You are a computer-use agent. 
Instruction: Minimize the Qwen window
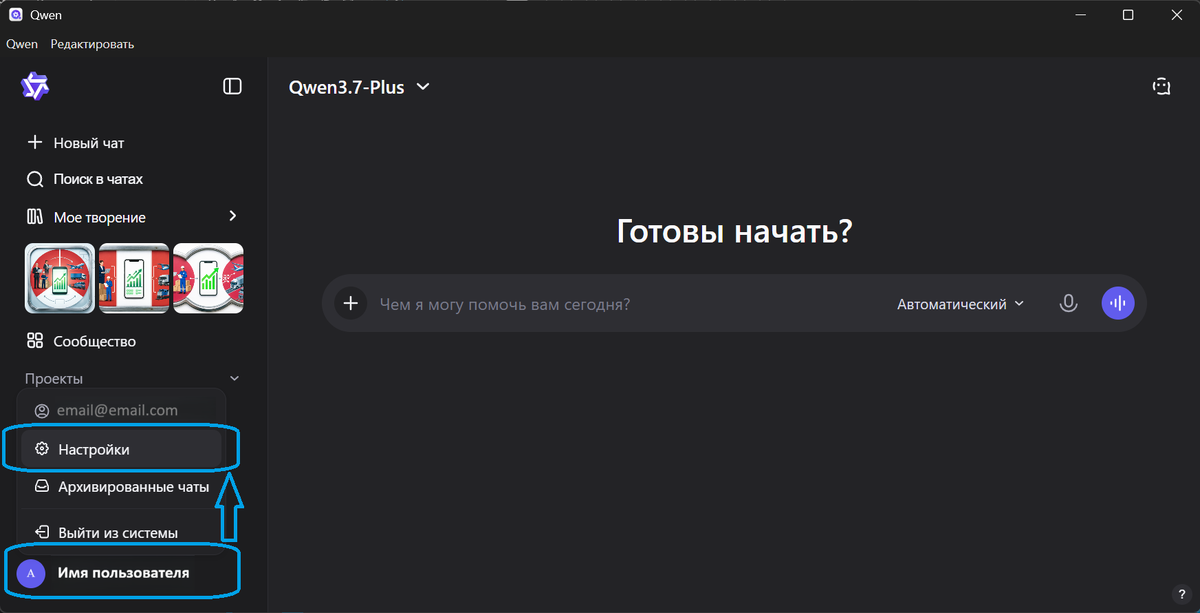(x=1080, y=14)
